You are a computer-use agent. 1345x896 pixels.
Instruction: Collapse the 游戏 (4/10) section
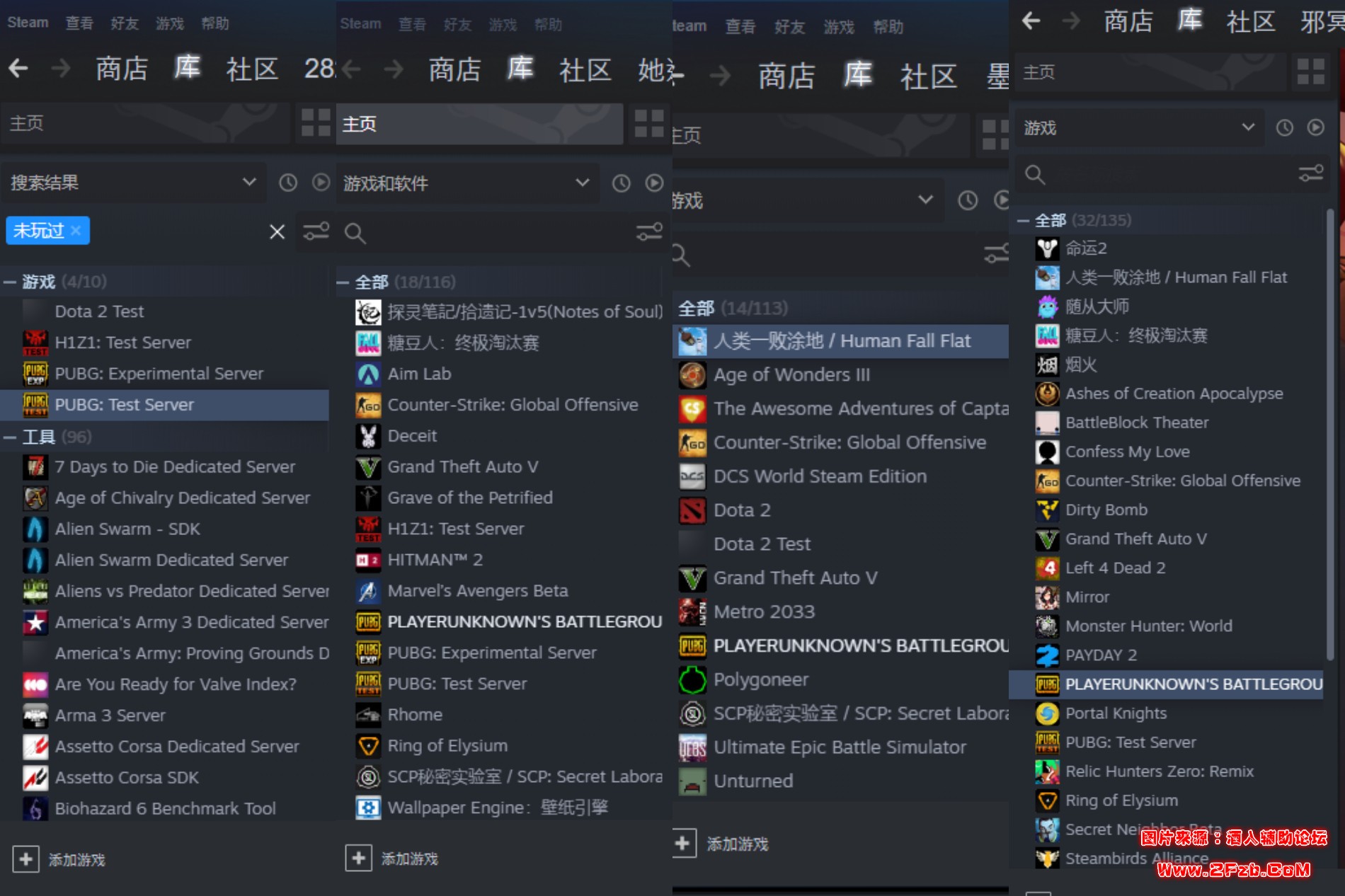(10, 282)
